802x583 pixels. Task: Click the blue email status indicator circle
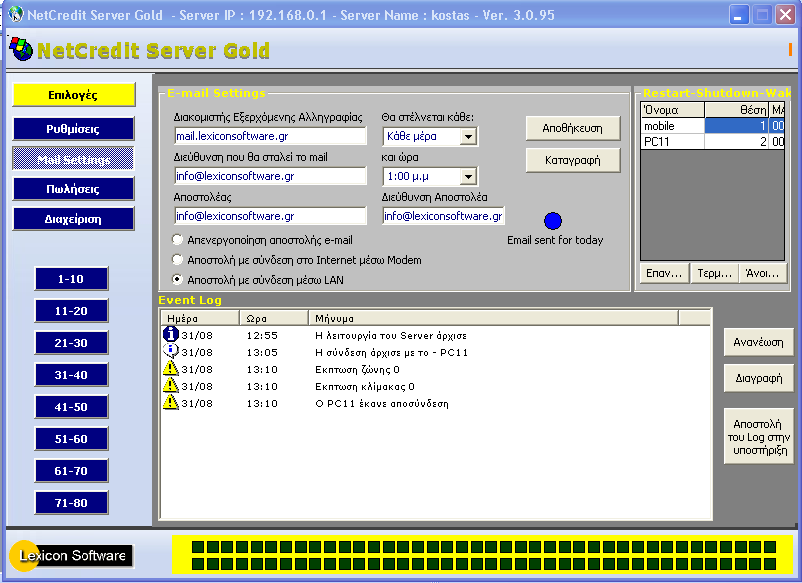[x=553, y=221]
